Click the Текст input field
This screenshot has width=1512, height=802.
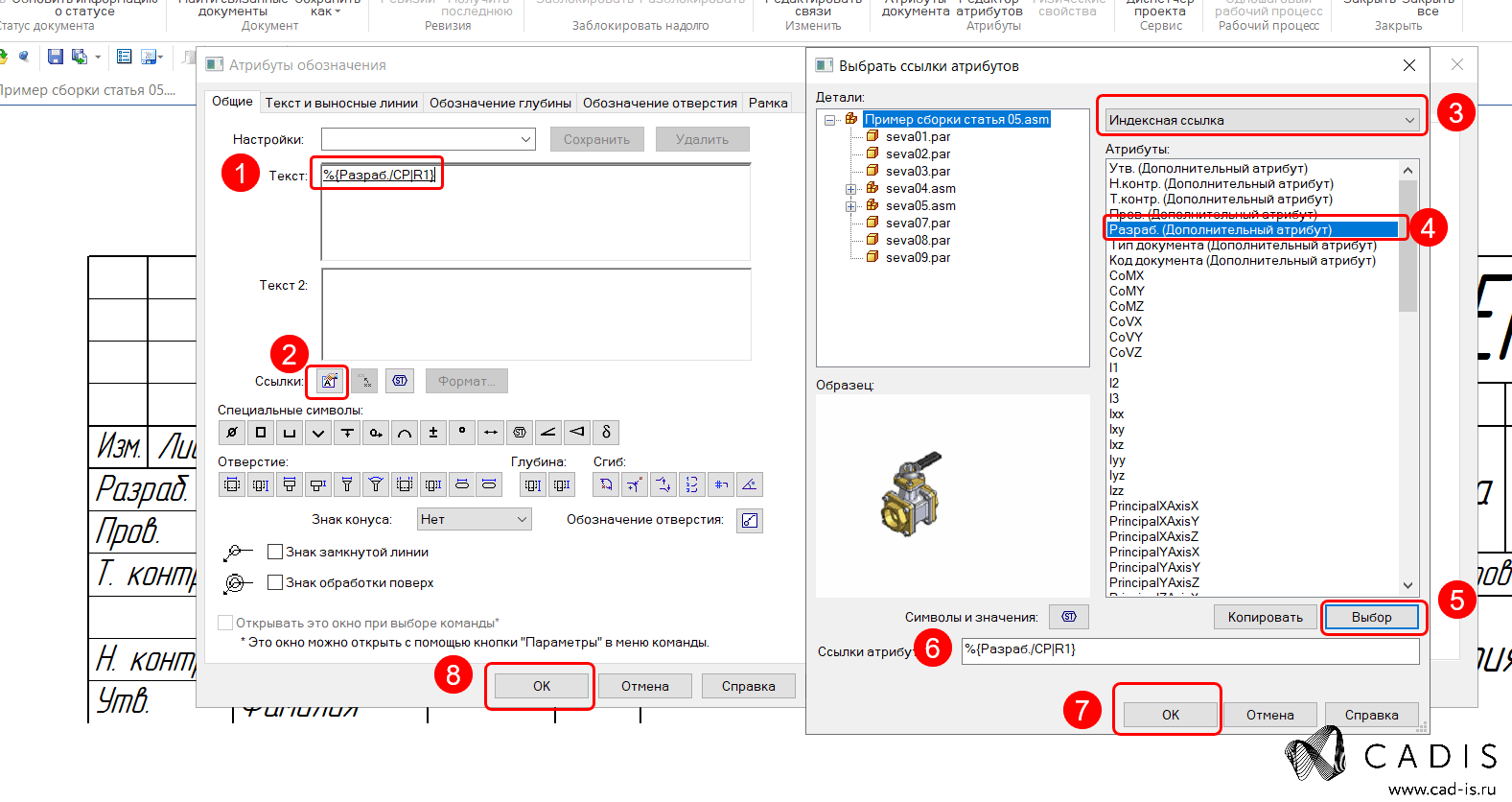(x=536, y=212)
